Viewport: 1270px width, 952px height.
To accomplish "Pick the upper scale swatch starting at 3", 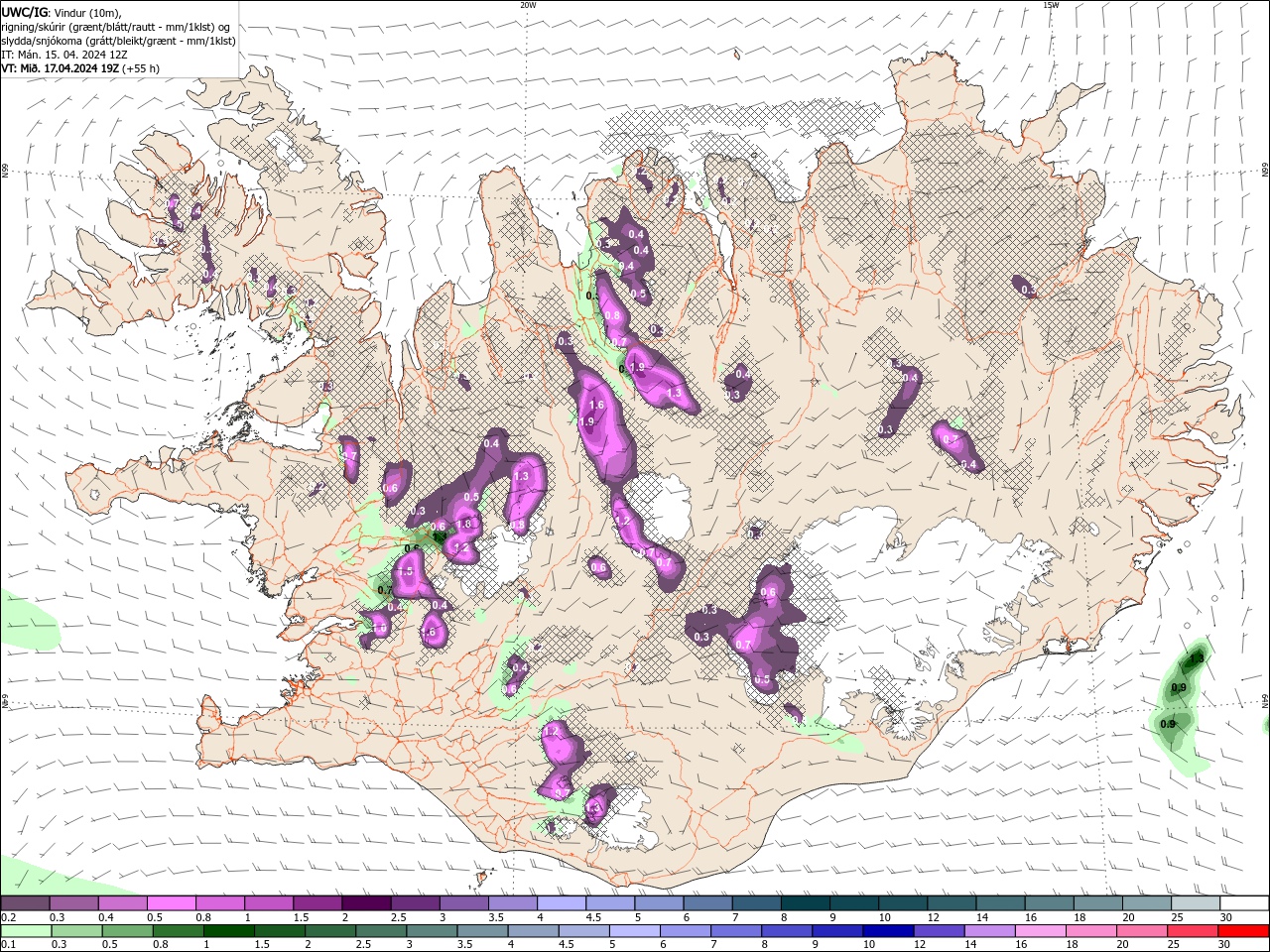I will [x=463, y=903].
